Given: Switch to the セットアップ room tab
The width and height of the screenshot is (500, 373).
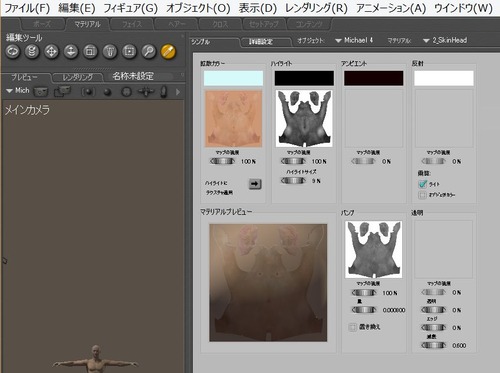Looking at the screenshot, I should coord(264,24).
